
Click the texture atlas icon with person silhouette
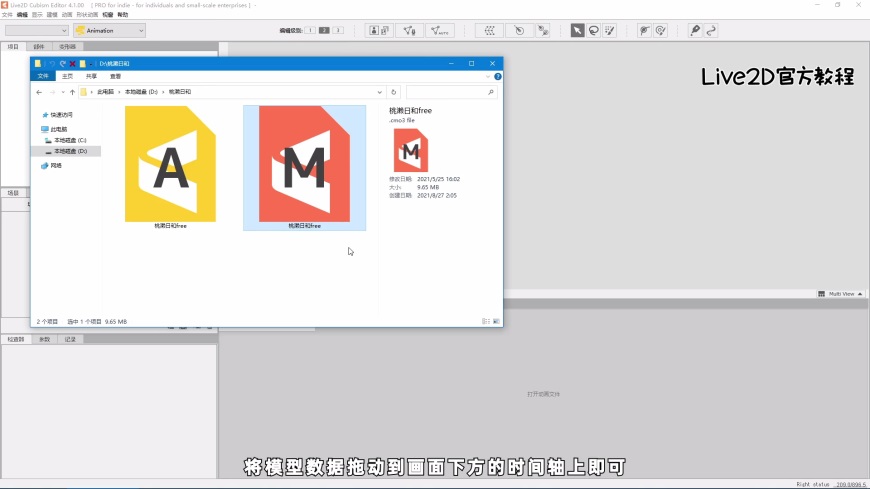point(379,31)
